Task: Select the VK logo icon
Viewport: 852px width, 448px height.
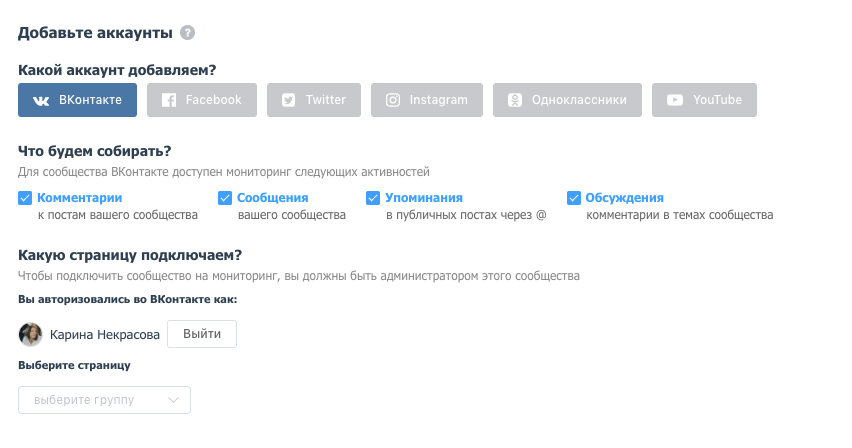Action: 41,100
